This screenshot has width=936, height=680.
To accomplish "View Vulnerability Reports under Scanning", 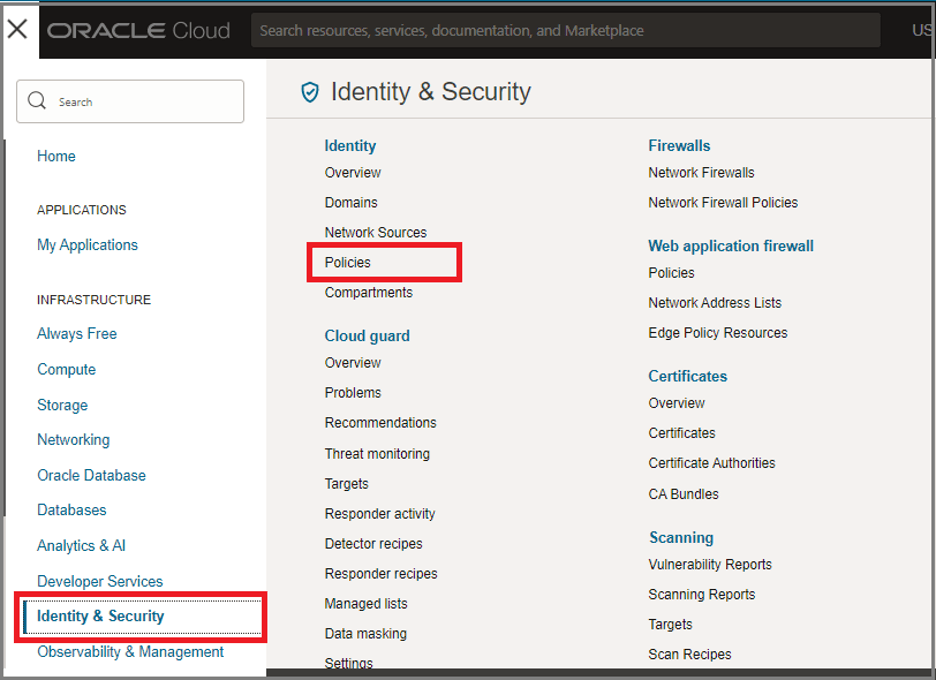I will tap(710, 564).
